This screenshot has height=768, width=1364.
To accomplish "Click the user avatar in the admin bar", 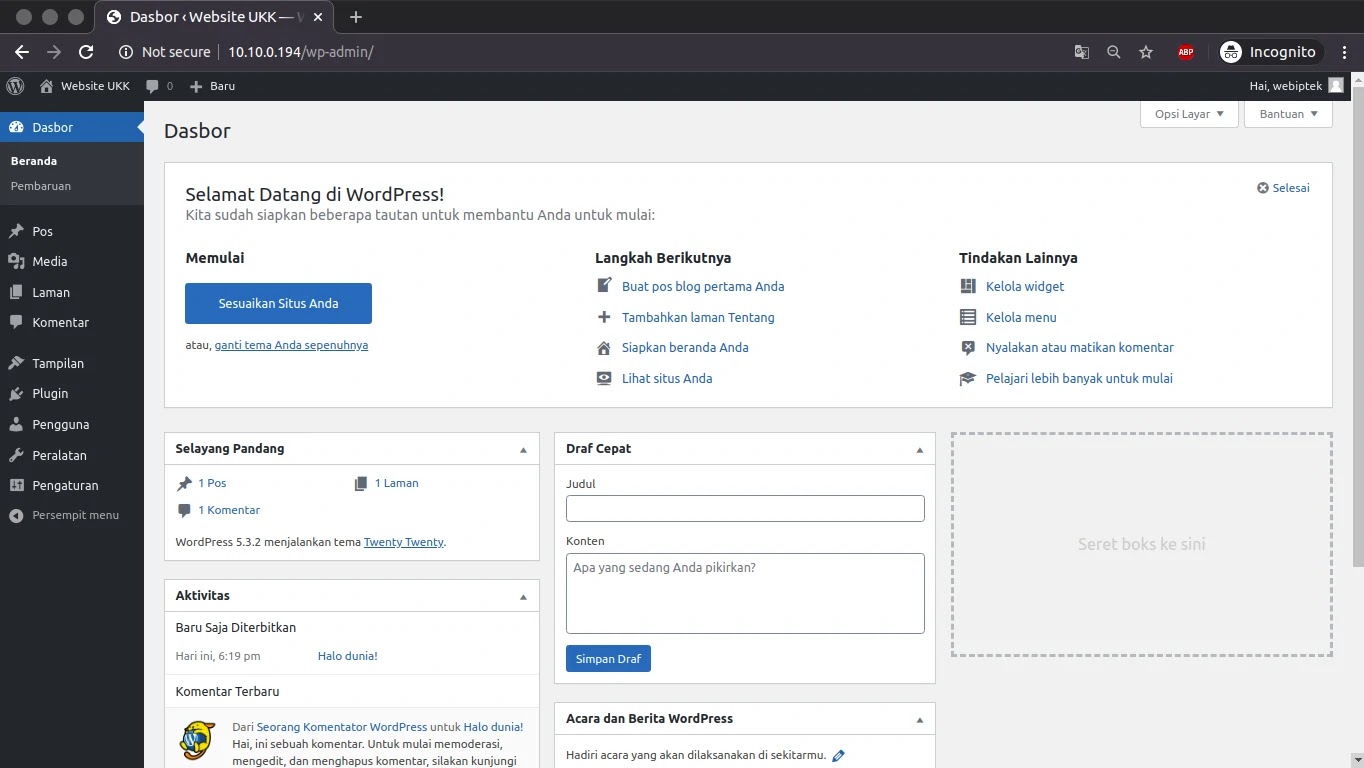I will 1336,86.
